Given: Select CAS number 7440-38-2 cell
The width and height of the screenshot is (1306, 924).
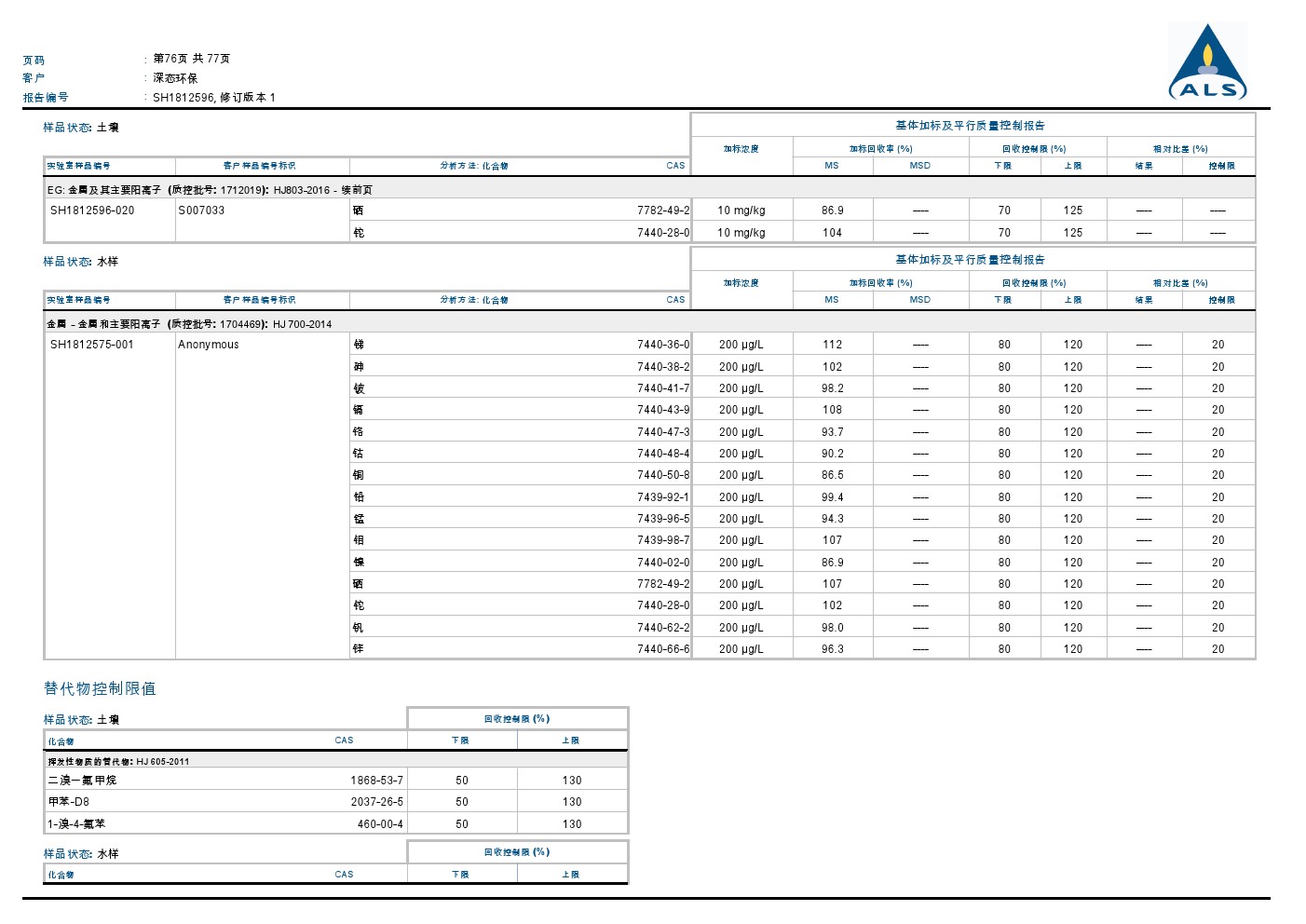Looking at the screenshot, I should (662, 367).
